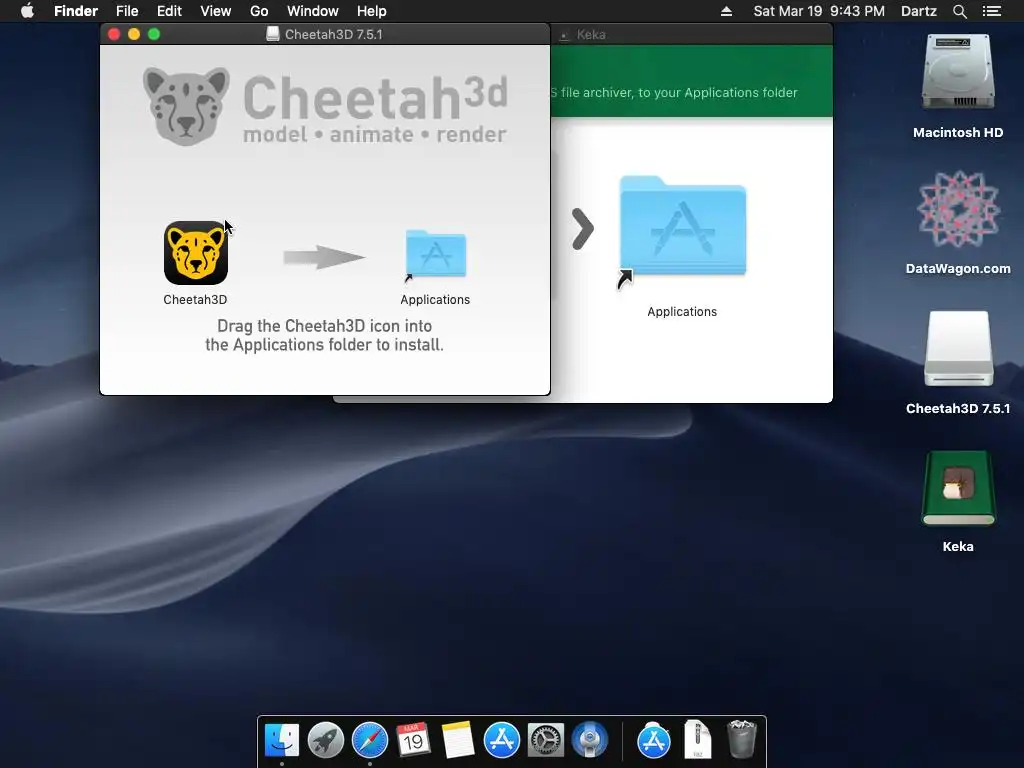1024x768 pixels.
Task: Select the Keka volume on the desktop
Action: point(958,488)
